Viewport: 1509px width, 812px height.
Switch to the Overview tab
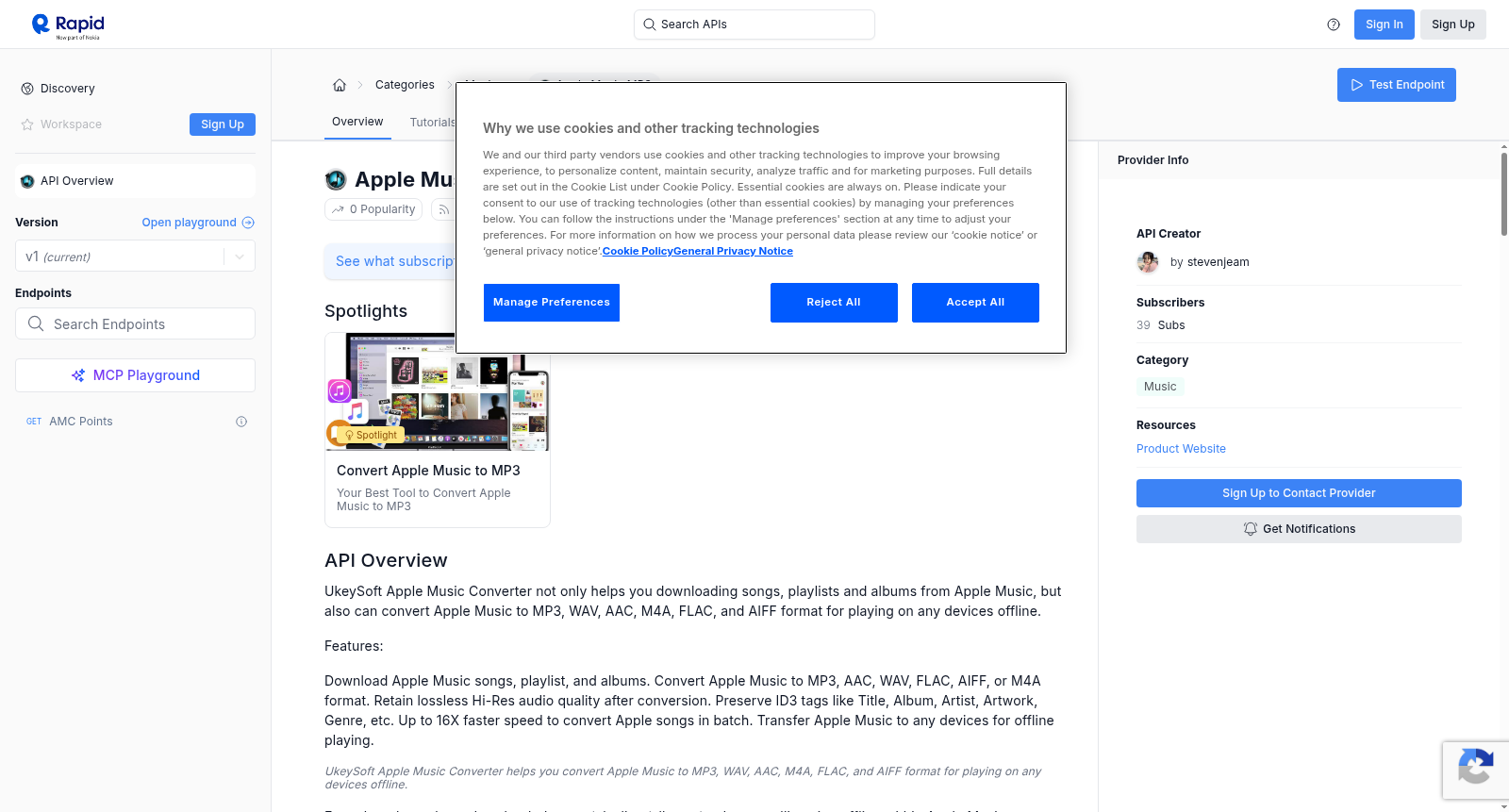pos(357,122)
